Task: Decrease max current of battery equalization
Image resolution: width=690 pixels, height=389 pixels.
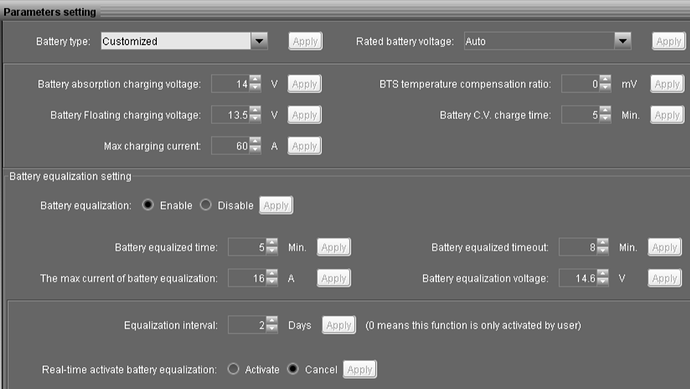Action: pyautogui.click(x=272, y=282)
